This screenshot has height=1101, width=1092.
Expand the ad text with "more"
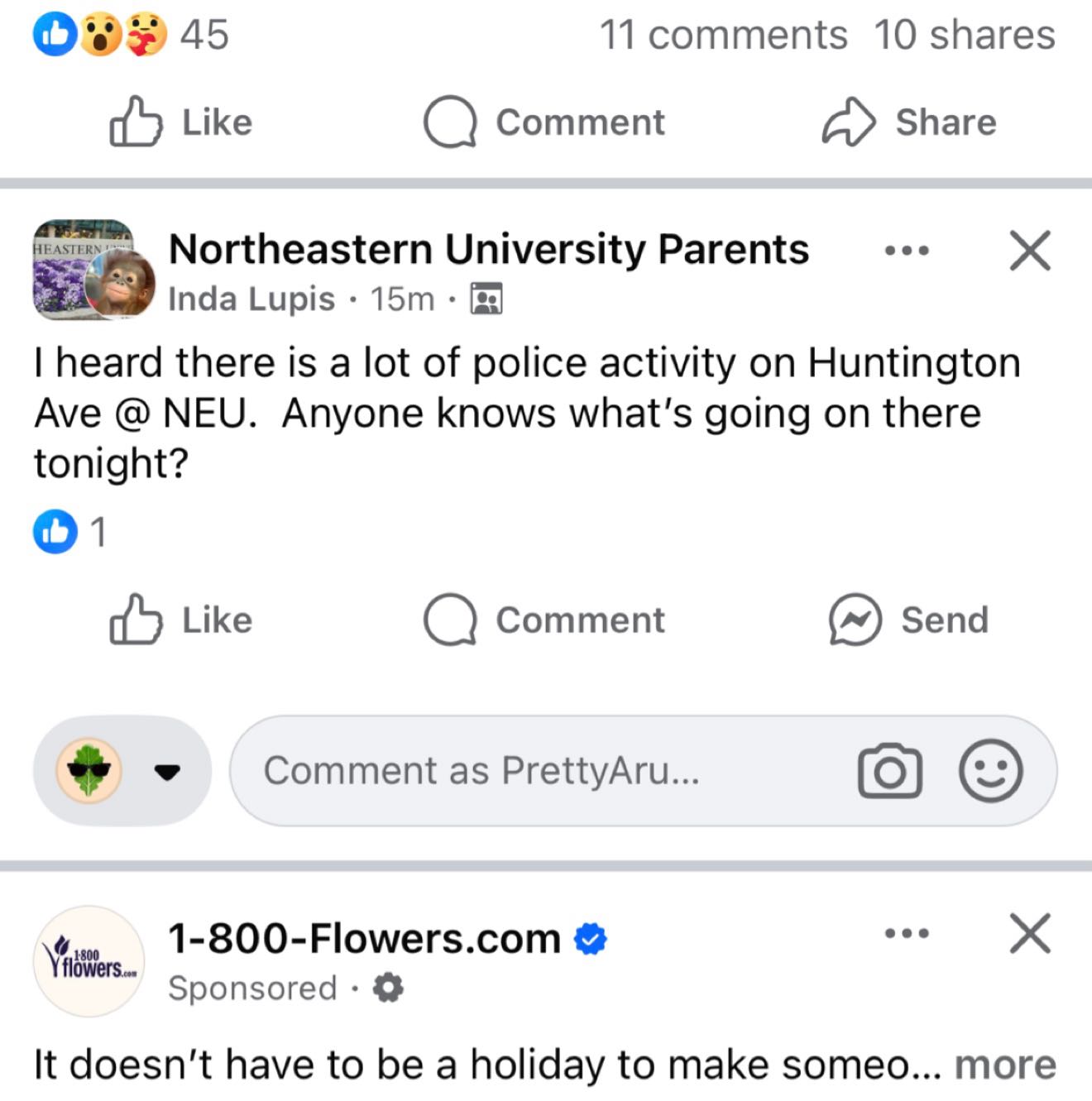pyautogui.click(x=1005, y=1065)
